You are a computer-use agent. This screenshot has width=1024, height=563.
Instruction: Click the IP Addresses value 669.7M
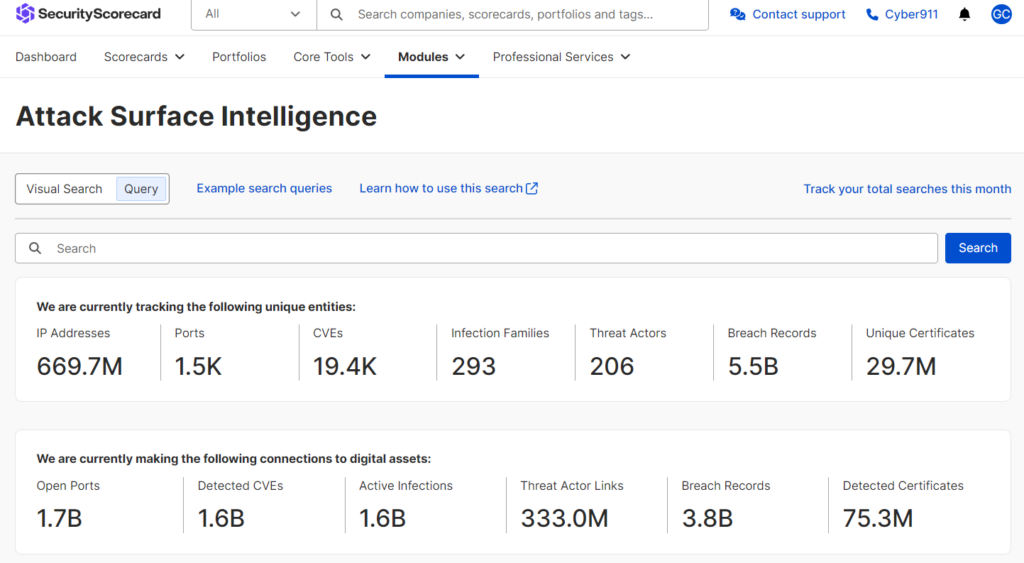[x=80, y=366]
